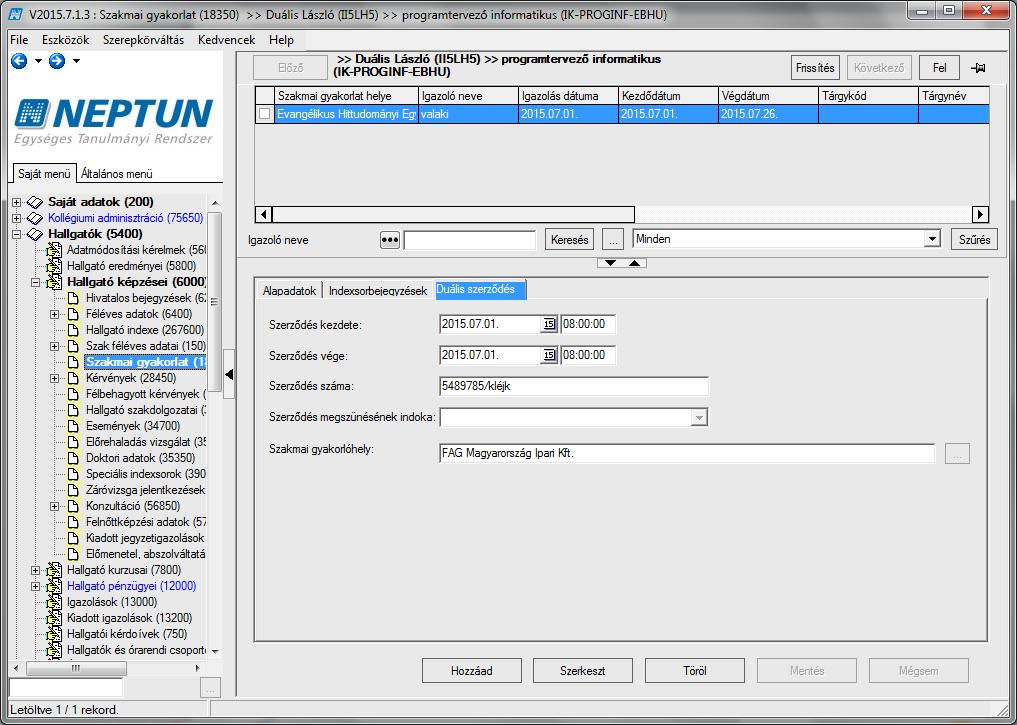Click the Szerződés száma input field
This screenshot has width=1017, height=725.
pyautogui.click(x=573, y=386)
